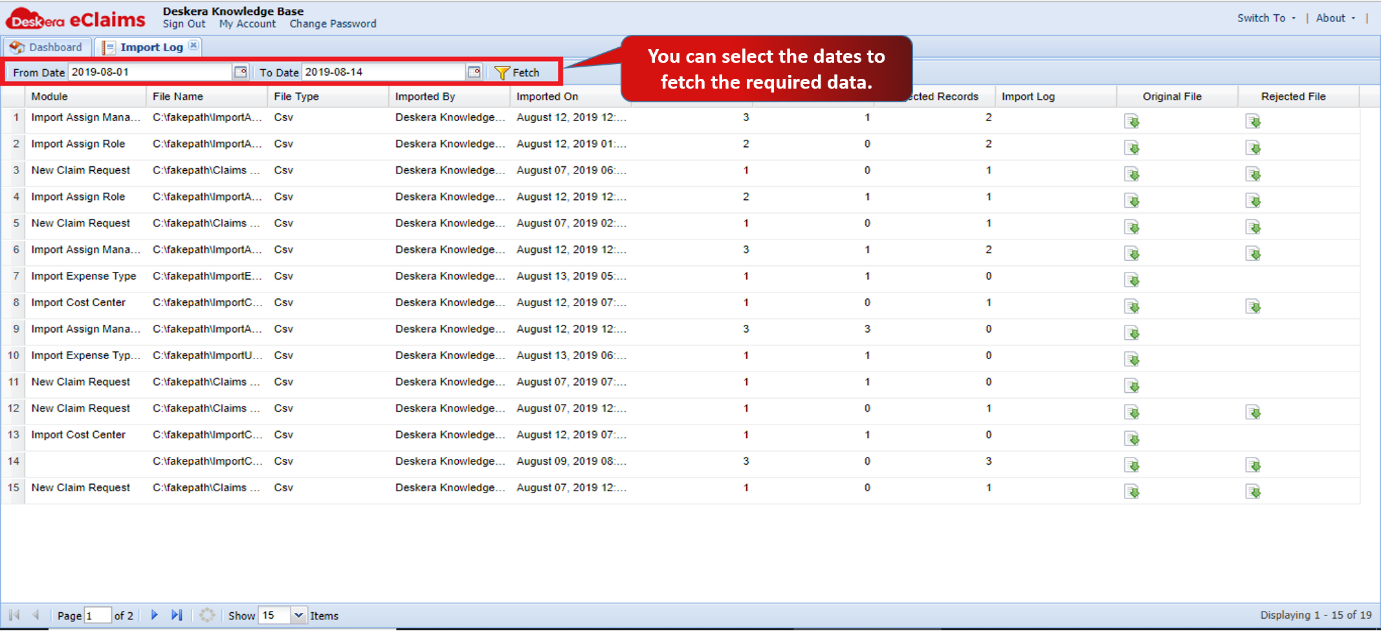Screen dimensions: 1381x631
Task: Download original file for row 1
Action: (x=1132, y=121)
